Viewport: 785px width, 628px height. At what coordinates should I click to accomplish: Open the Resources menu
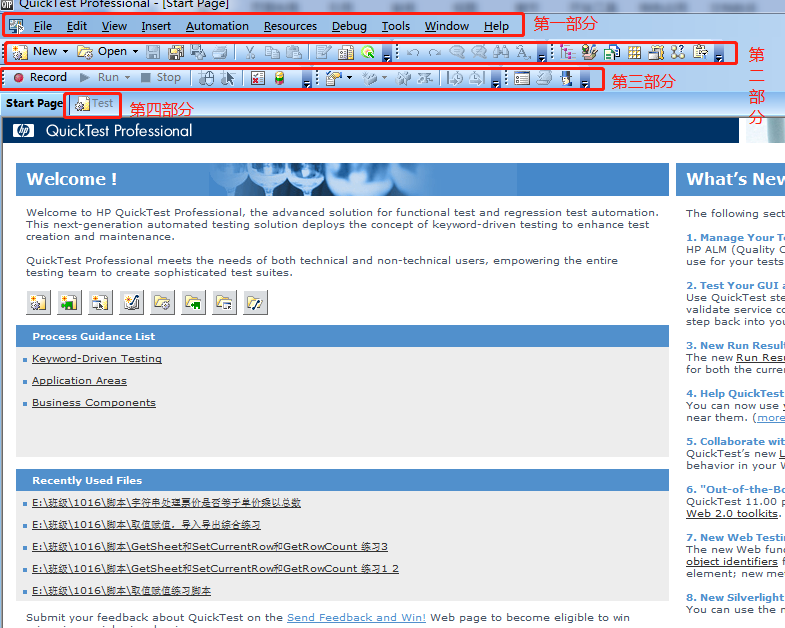(x=290, y=26)
